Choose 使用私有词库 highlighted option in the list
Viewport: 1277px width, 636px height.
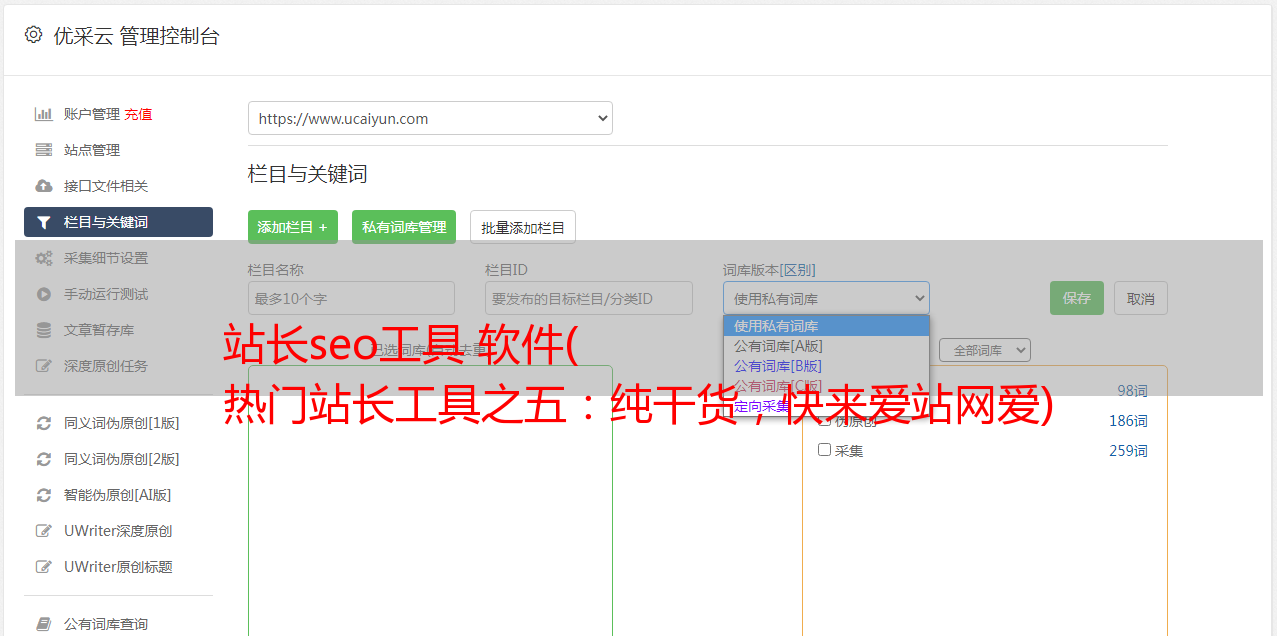pos(826,326)
